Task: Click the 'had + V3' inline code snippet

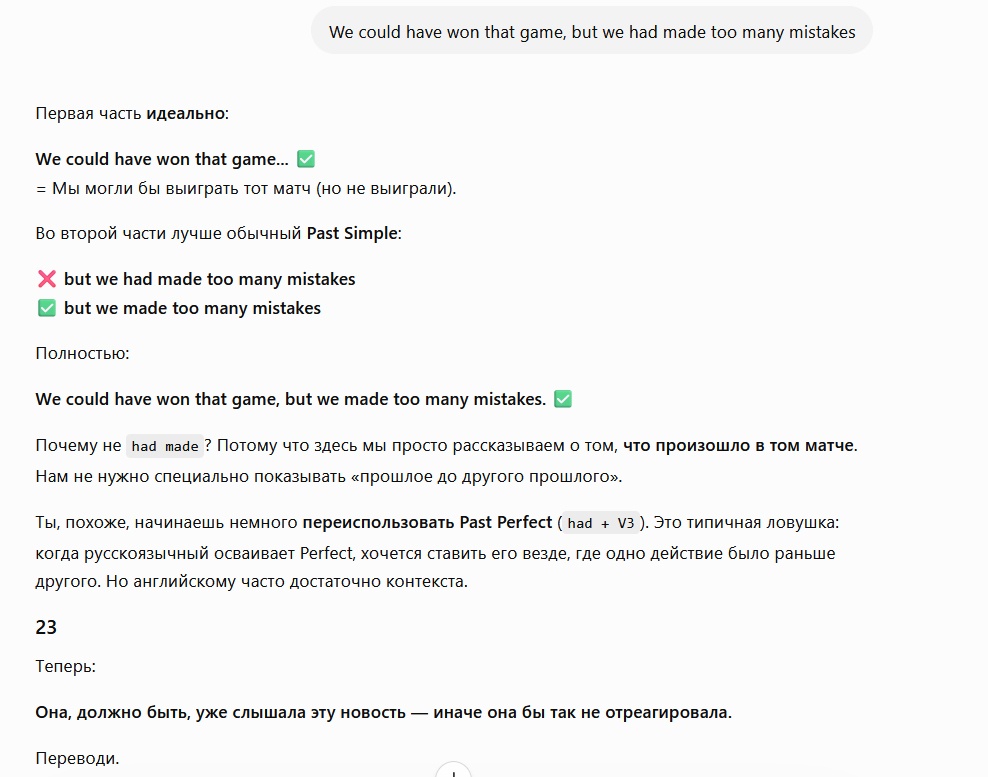Action: [600, 523]
